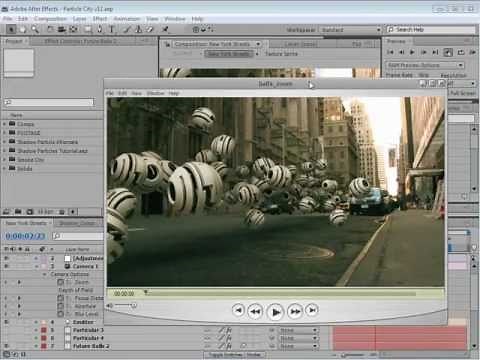Select the Rectangle mask tool
Screen dimensions: 480x360
click(88, 29)
